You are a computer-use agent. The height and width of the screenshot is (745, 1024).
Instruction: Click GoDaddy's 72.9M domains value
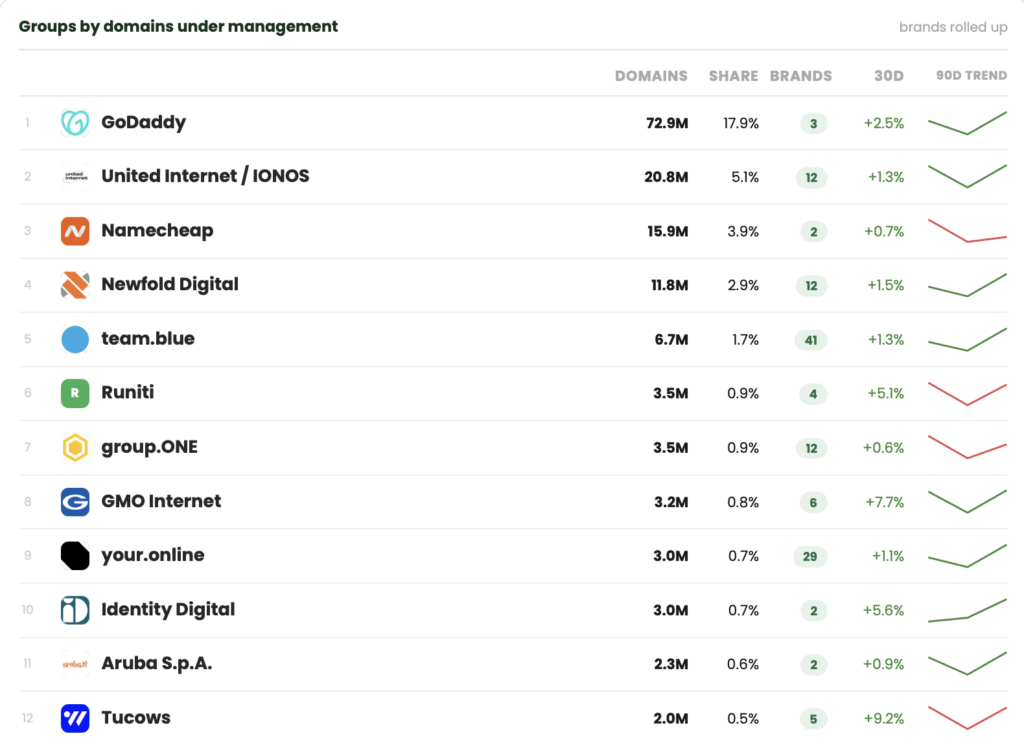(667, 123)
